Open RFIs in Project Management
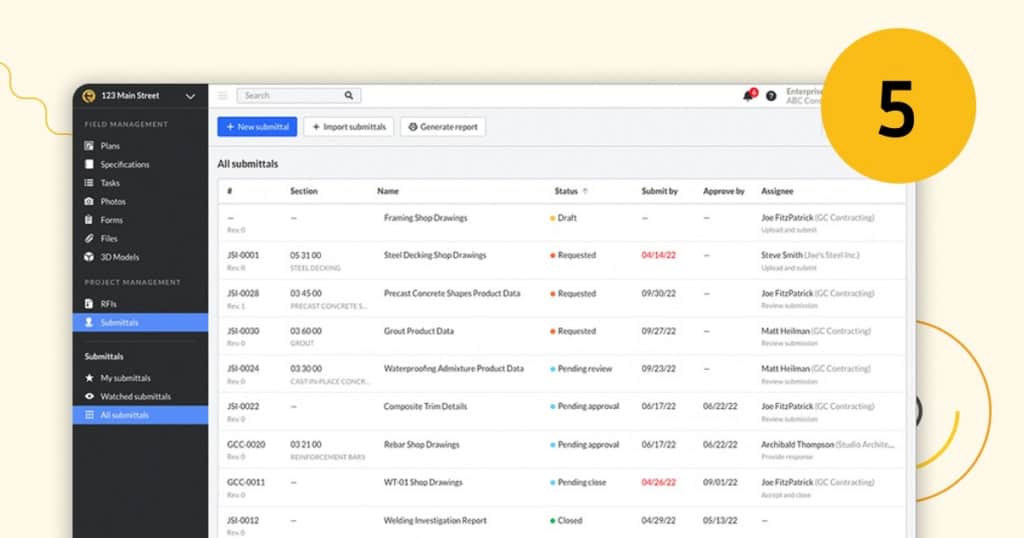The image size is (1024, 538). [x=109, y=303]
